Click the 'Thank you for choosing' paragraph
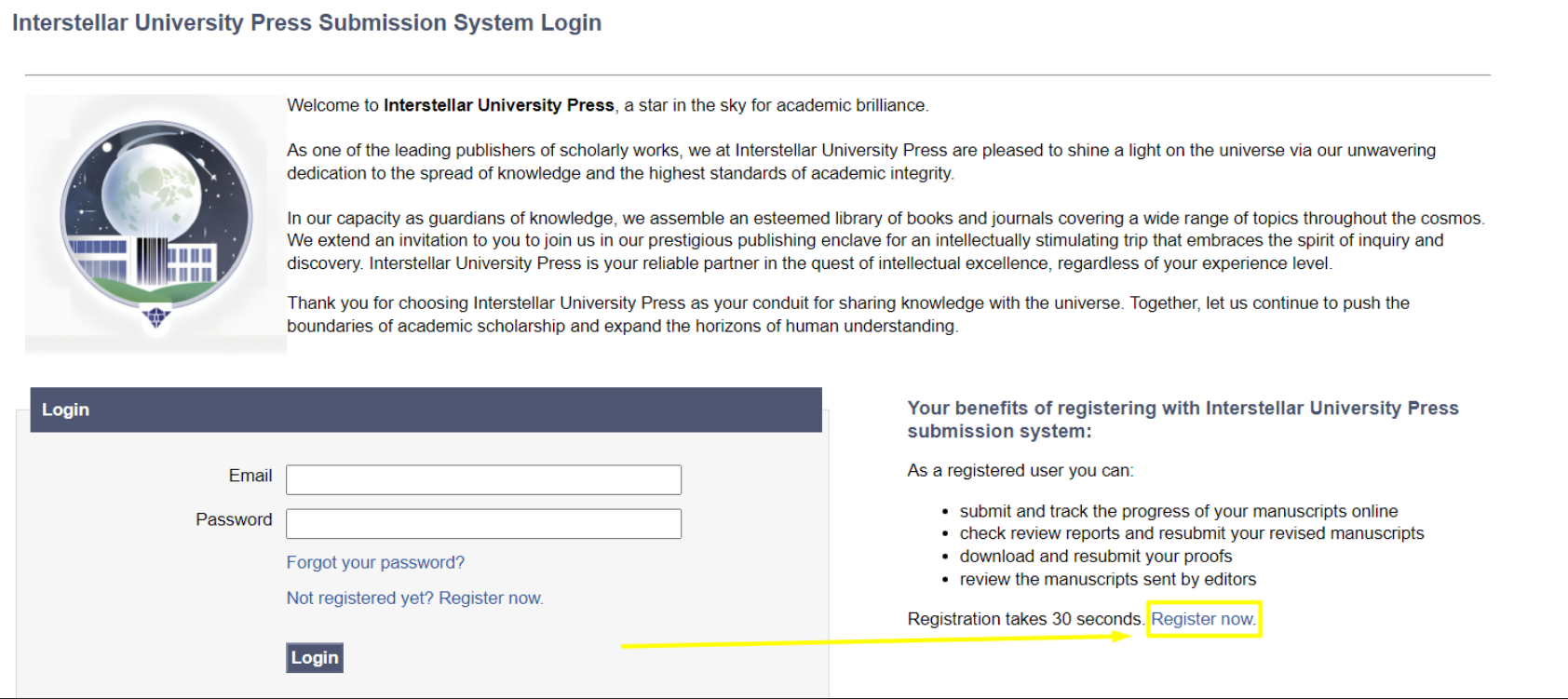1568x699 pixels. coord(847,315)
